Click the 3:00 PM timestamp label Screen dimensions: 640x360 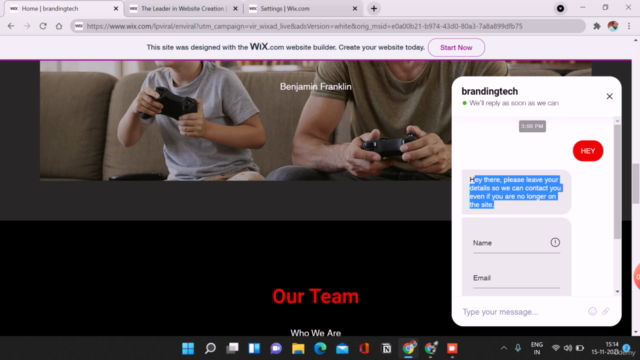click(x=532, y=126)
